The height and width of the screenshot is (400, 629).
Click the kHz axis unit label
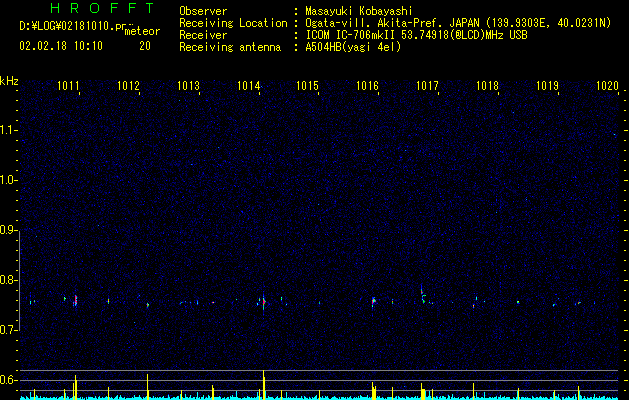pos(9,81)
